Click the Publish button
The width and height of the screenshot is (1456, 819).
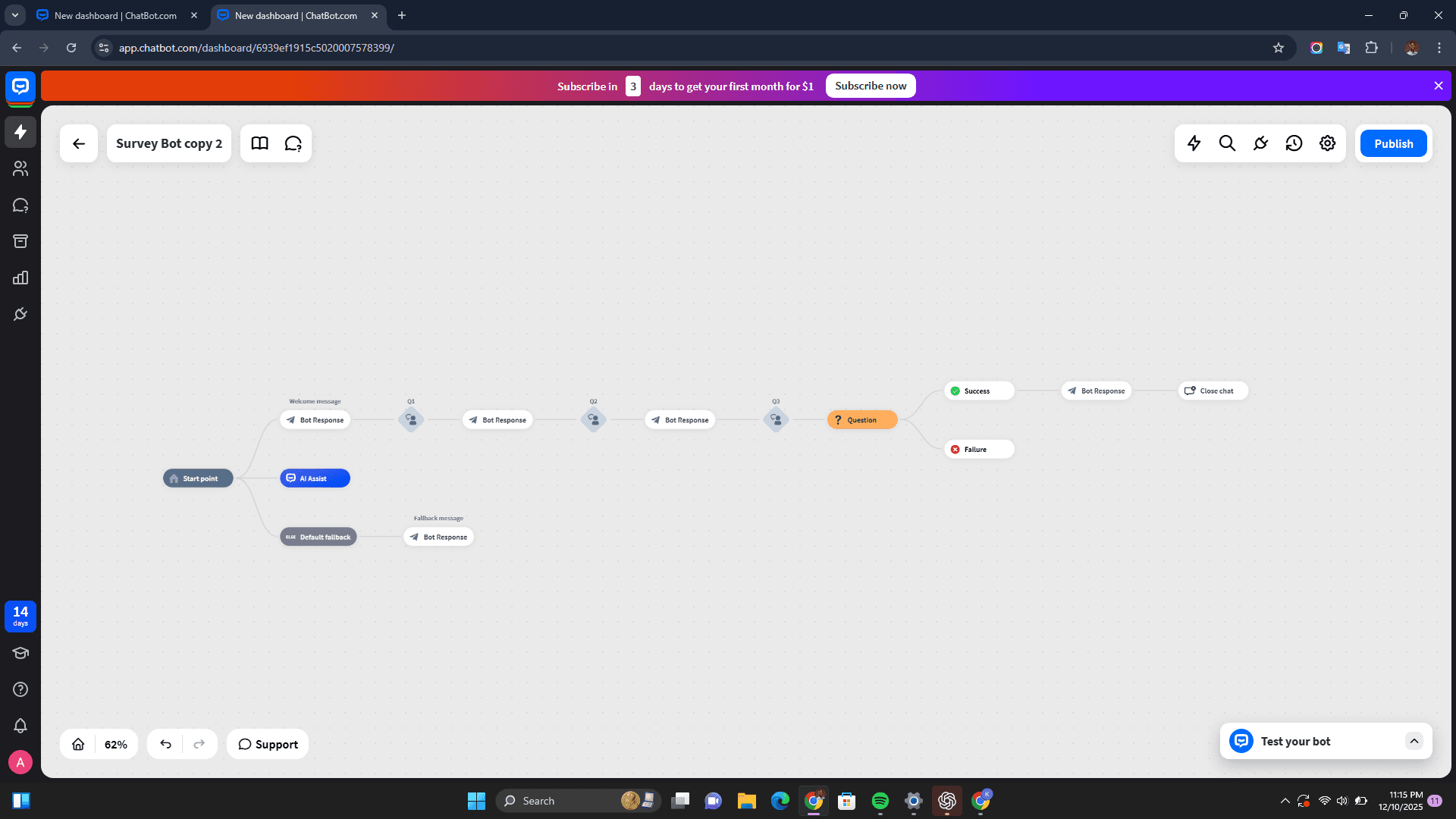[x=1393, y=143]
